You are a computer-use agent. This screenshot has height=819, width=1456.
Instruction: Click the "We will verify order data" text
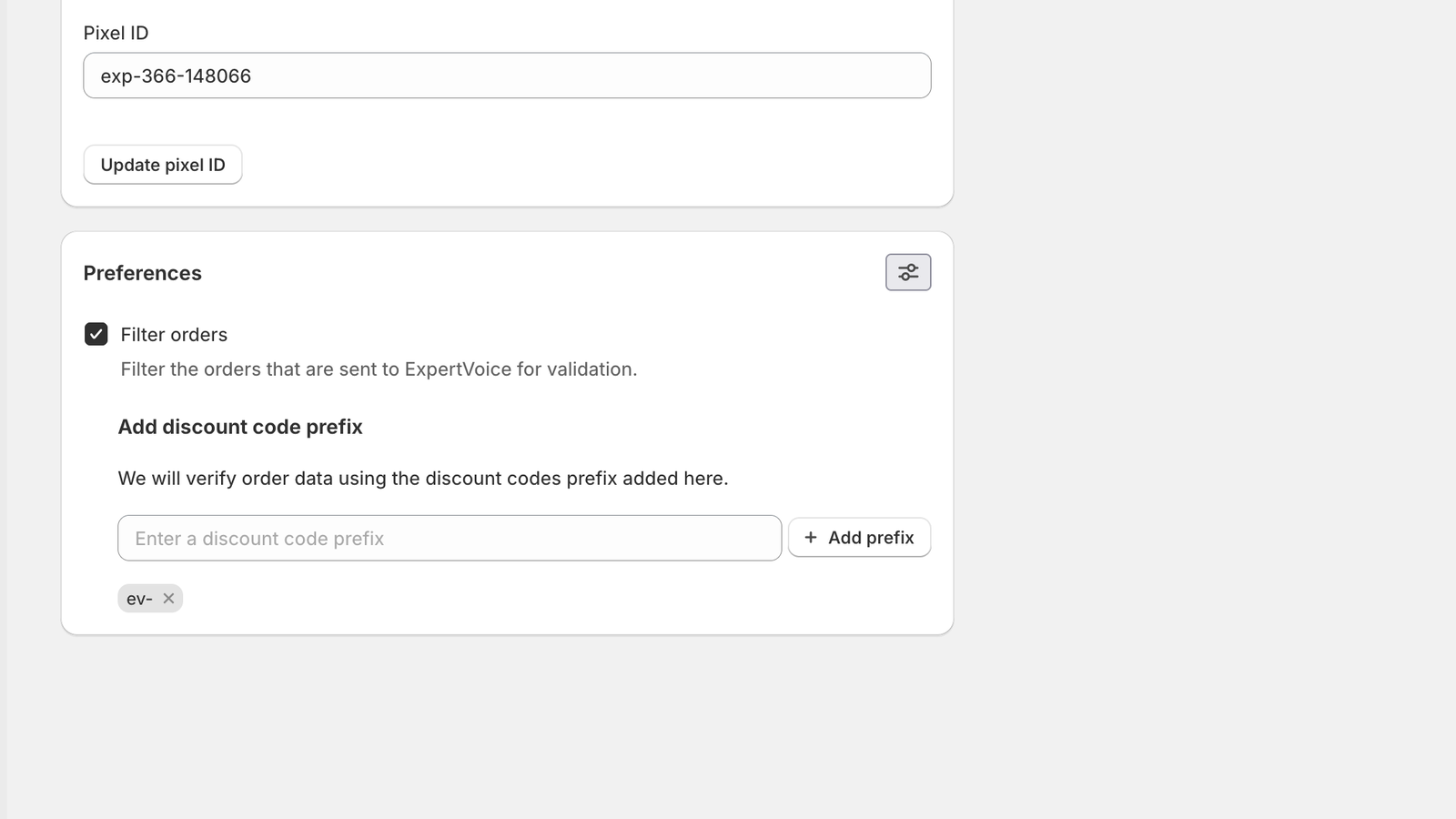pyautogui.click(x=423, y=479)
